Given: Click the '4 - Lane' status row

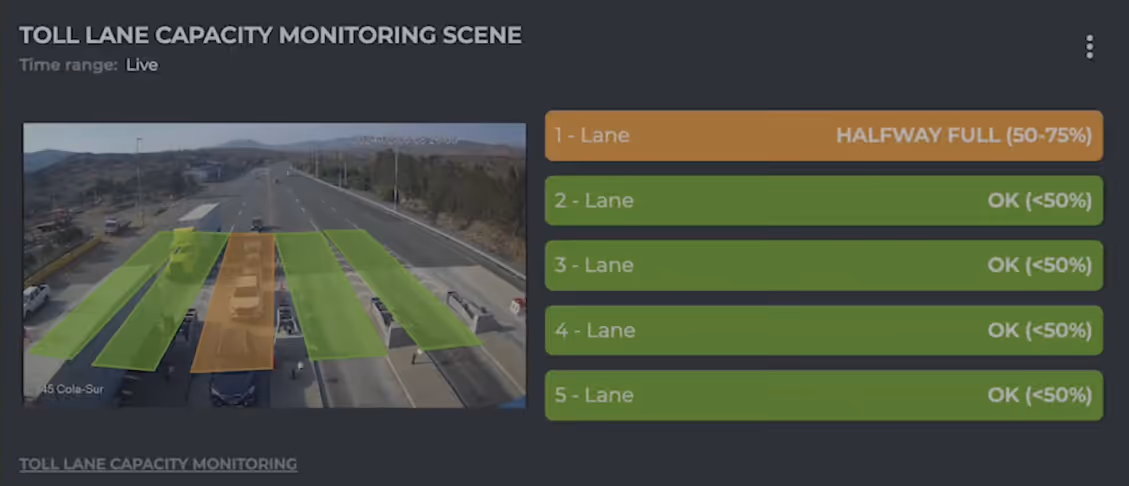Looking at the screenshot, I should [x=824, y=330].
